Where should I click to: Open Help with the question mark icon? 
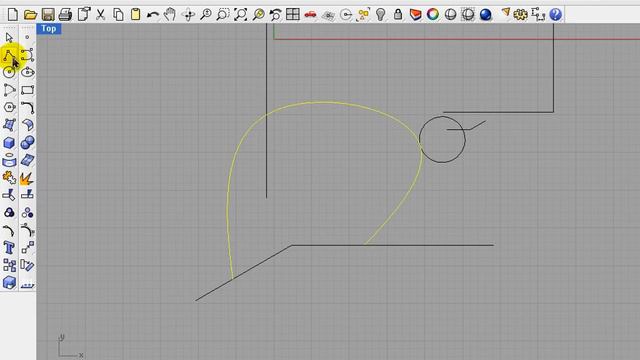tap(555, 15)
